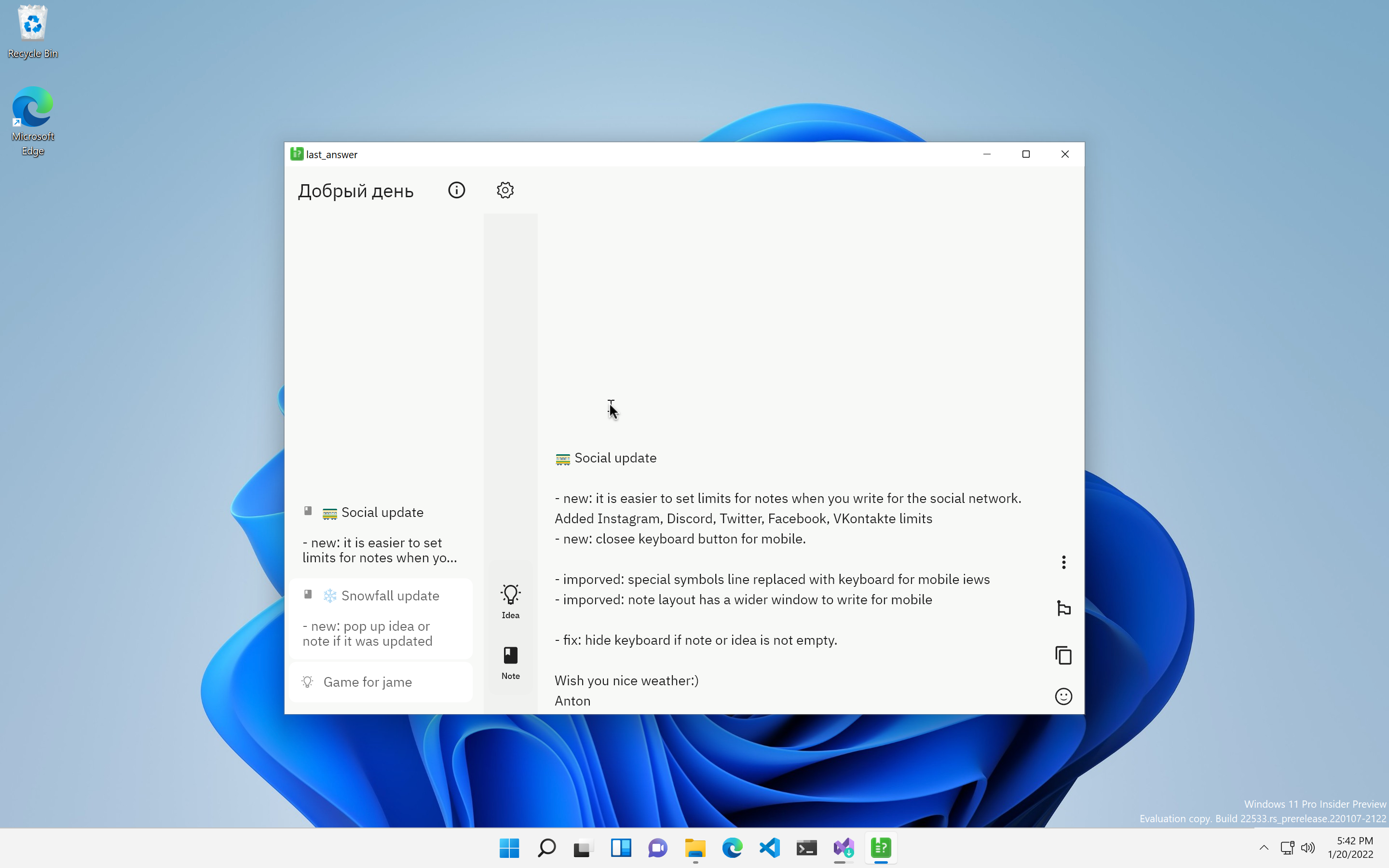The width and height of the screenshot is (1389, 868).
Task: Open settings gear in app header
Action: (x=505, y=190)
